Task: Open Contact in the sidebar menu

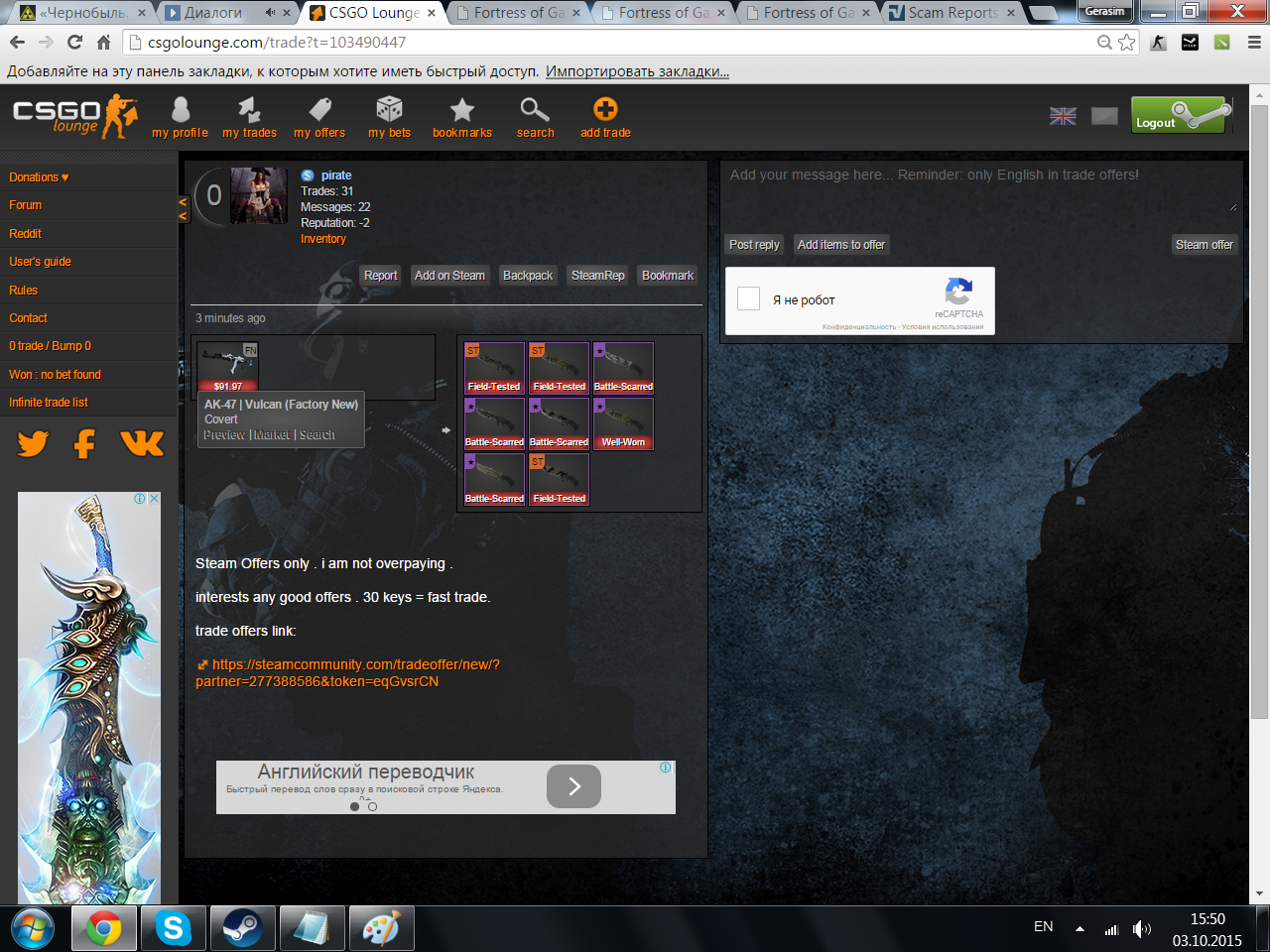Action: 28,318
